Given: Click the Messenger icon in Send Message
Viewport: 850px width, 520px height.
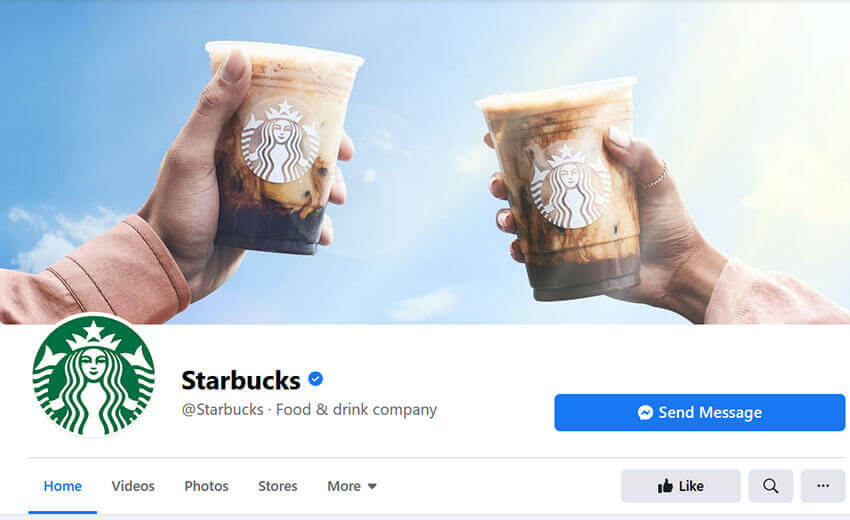Looking at the screenshot, I should click(x=645, y=413).
